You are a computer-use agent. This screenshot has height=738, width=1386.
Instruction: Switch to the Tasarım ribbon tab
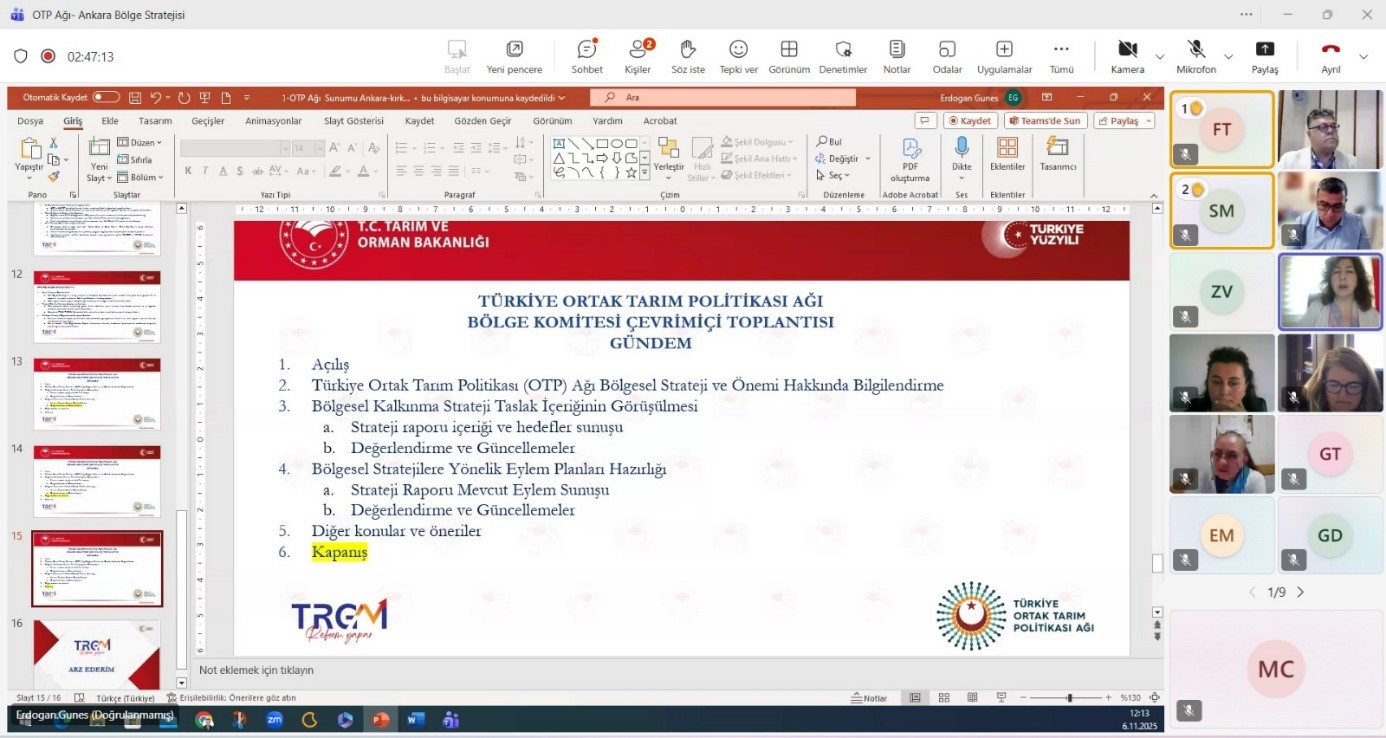(155, 121)
